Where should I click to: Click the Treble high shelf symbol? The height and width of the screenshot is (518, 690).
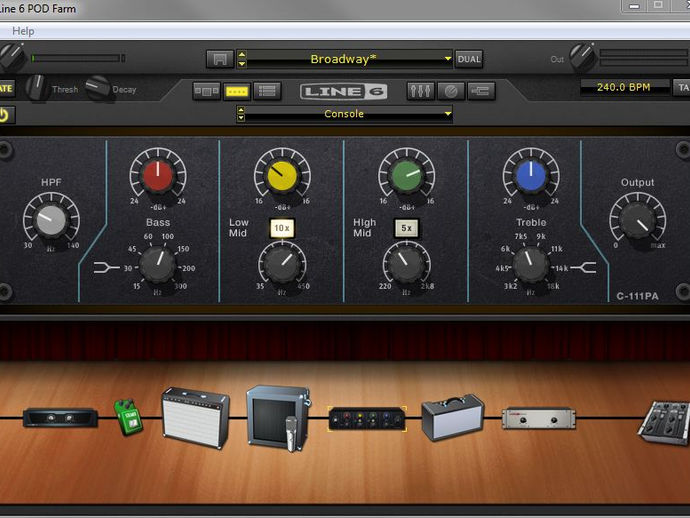584,267
